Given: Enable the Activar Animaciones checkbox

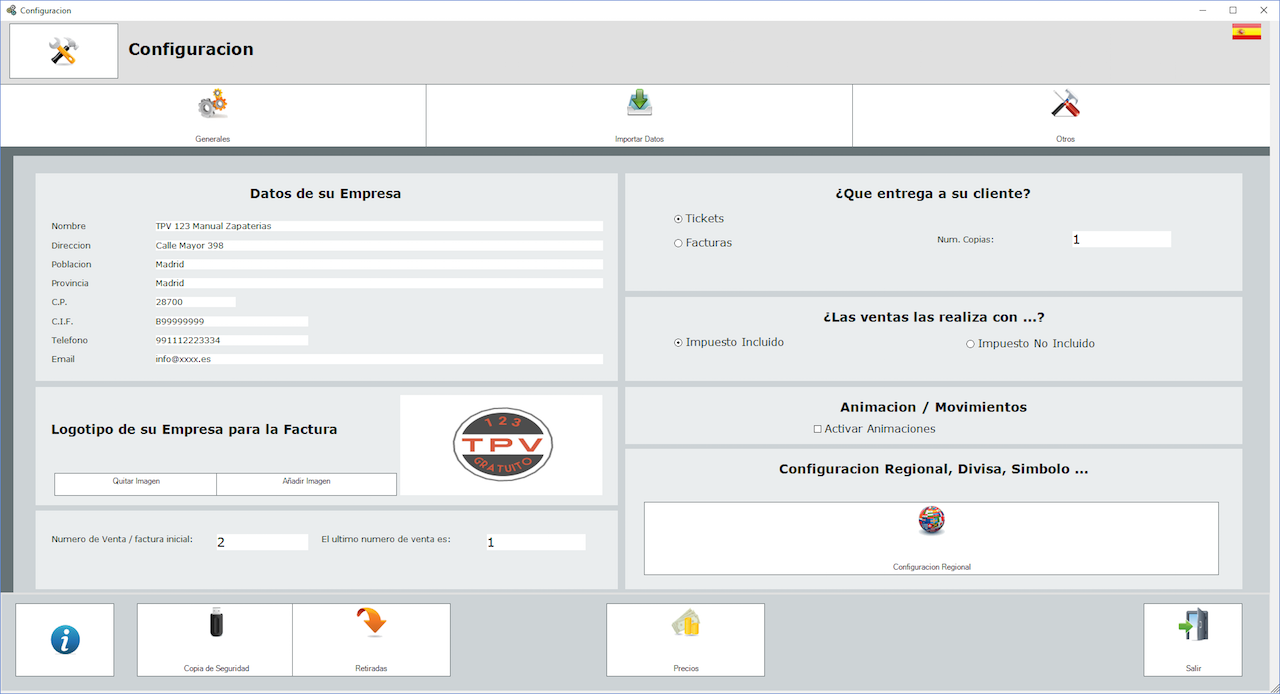Looking at the screenshot, I should click(817, 429).
